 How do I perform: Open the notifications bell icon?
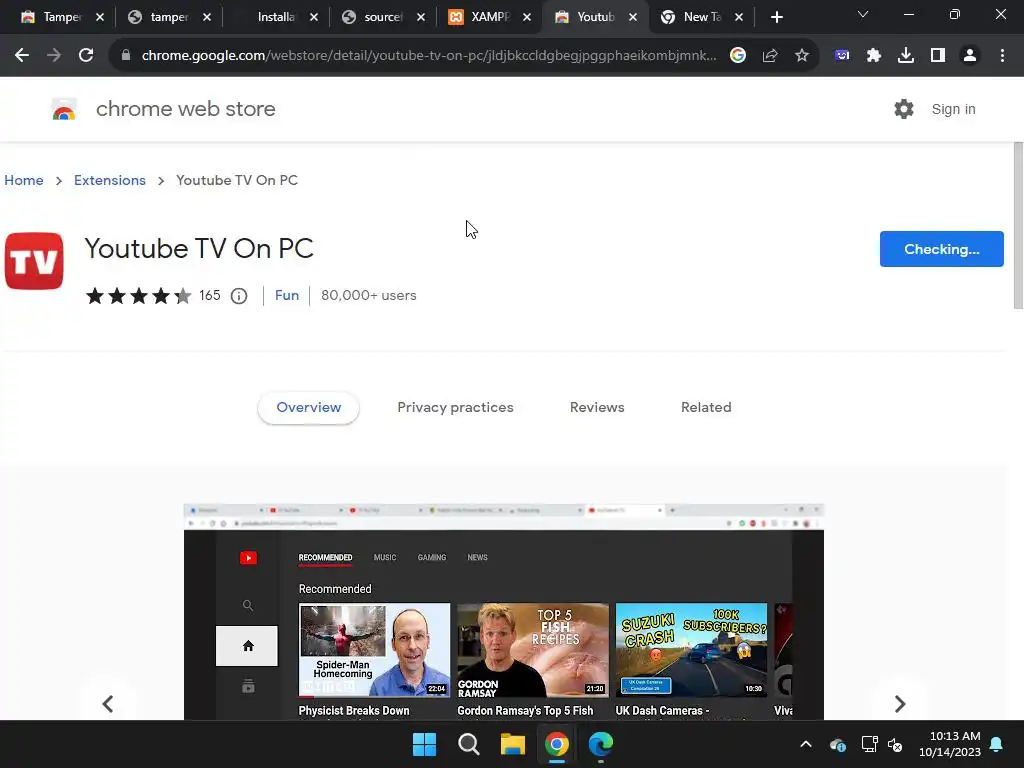997,744
